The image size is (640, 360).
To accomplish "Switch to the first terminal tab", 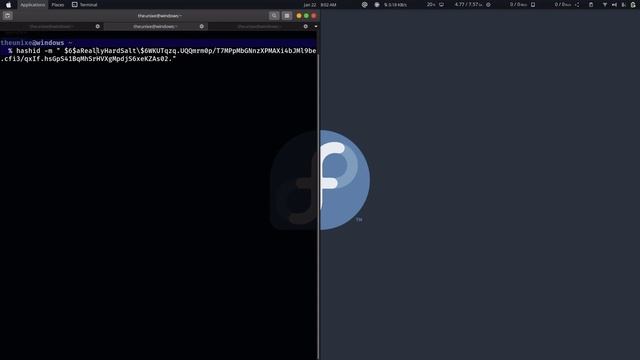I will [51, 27].
